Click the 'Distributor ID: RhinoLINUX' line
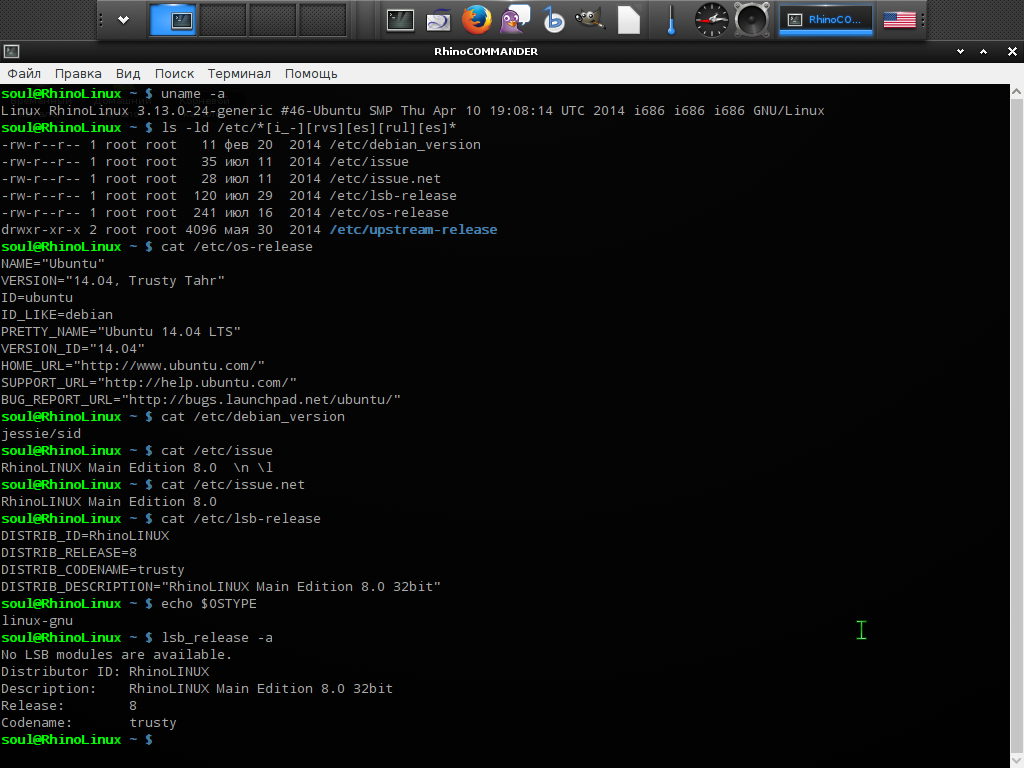The height and width of the screenshot is (768, 1024). point(105,671)
